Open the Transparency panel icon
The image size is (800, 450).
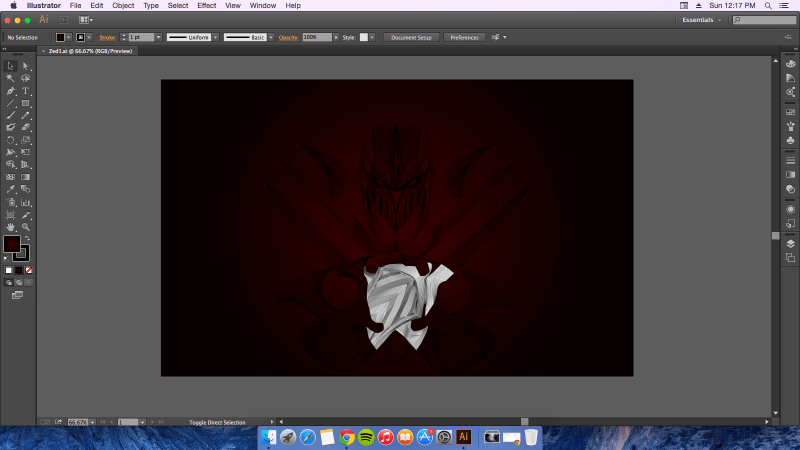[x=790, y=189]
